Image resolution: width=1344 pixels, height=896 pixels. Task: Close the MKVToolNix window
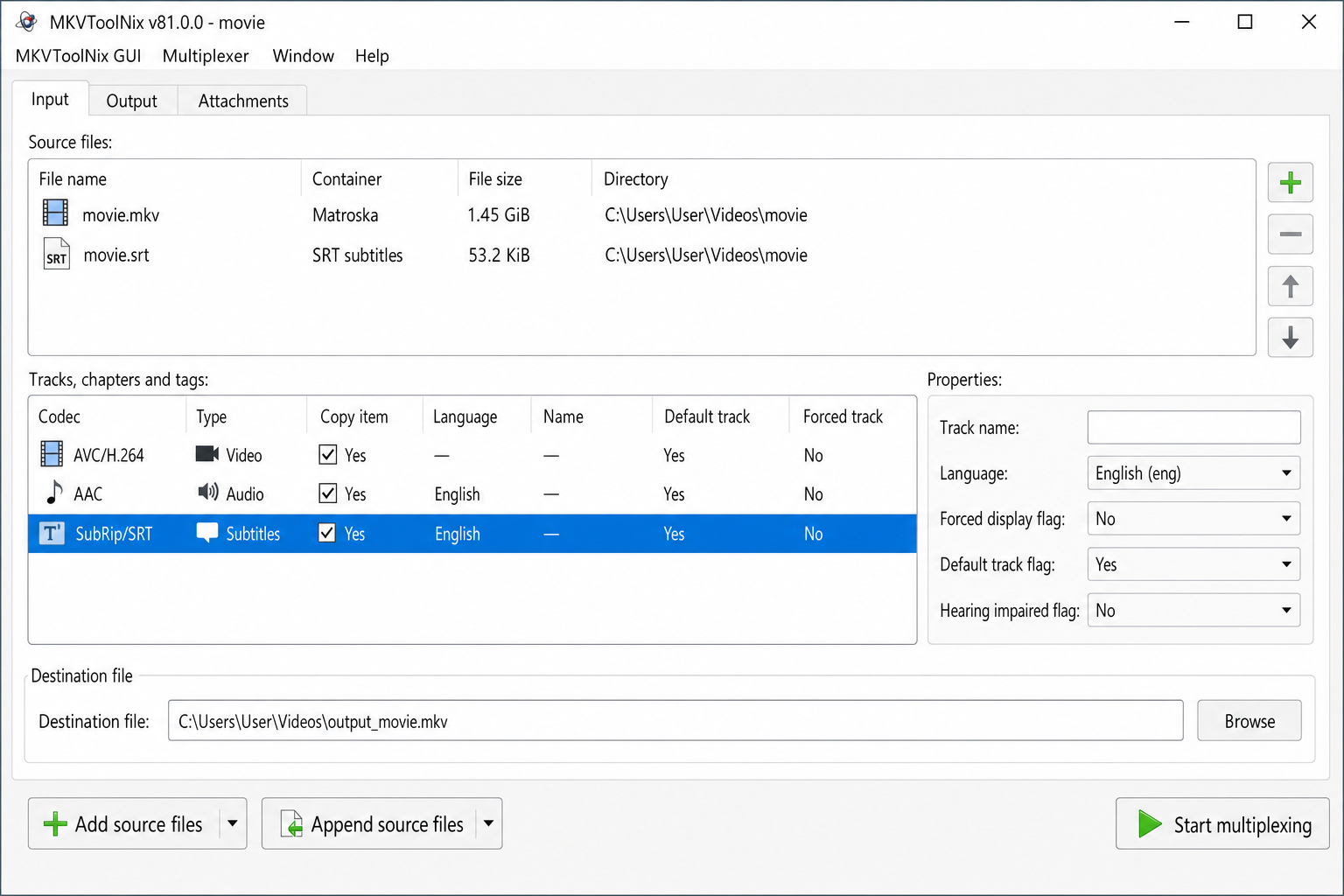tap(1309, 22)
